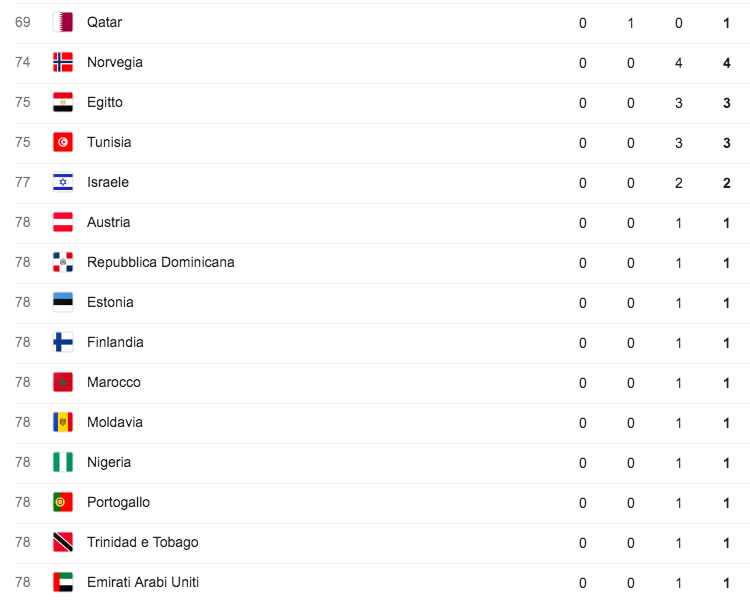Viewport: 750px width, 602px height.
Task: Click the Qatar flag icon
Action: point(63,22)
